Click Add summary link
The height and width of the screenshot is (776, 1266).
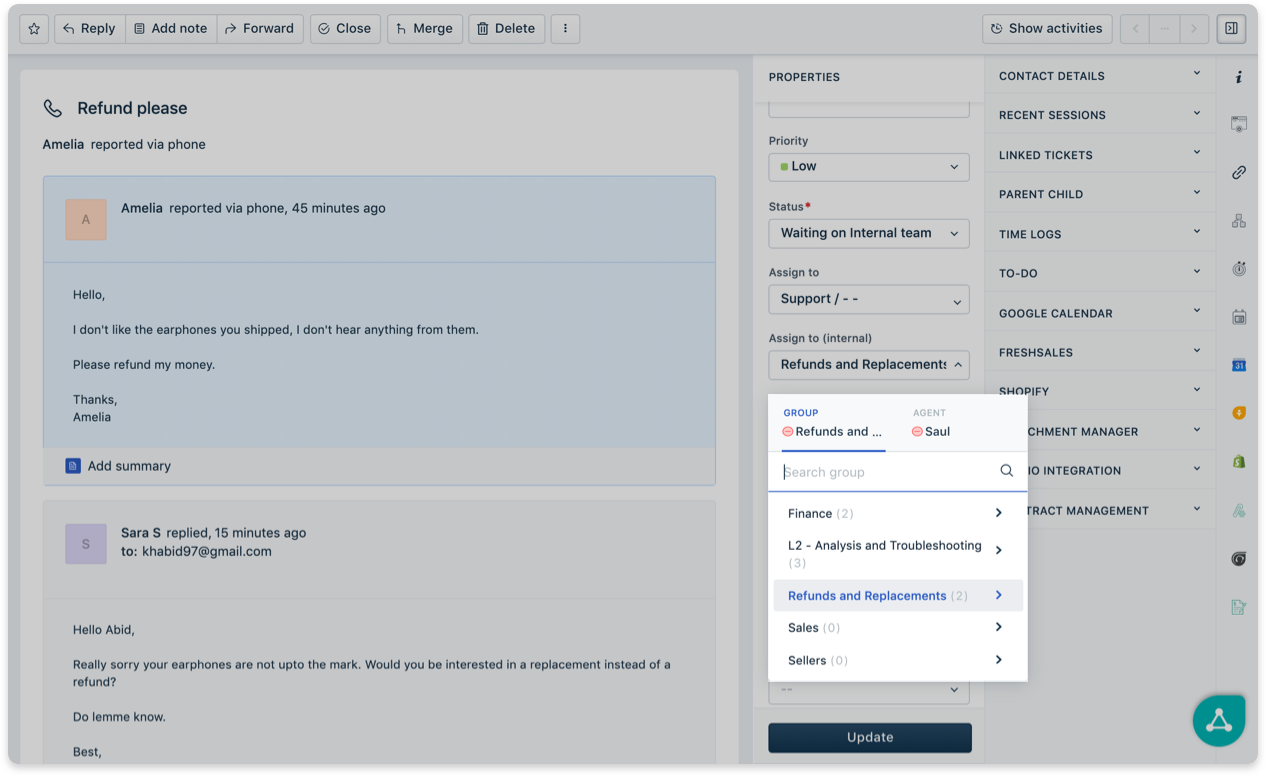[x=129, y=466]
